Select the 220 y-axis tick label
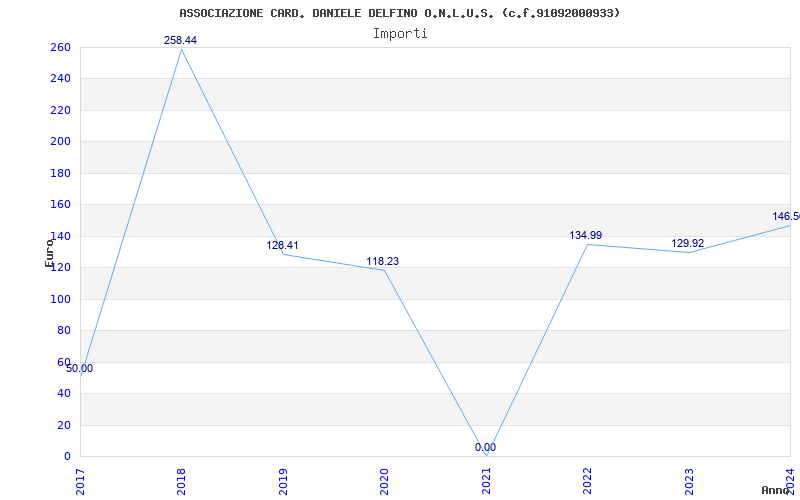The width and height of the screenshot is (800, 500). (x=60, y=110)
